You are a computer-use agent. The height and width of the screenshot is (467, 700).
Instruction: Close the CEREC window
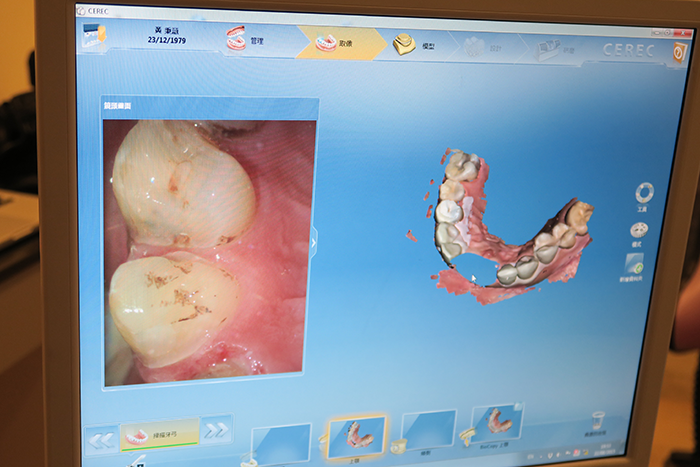click(683, 33)
